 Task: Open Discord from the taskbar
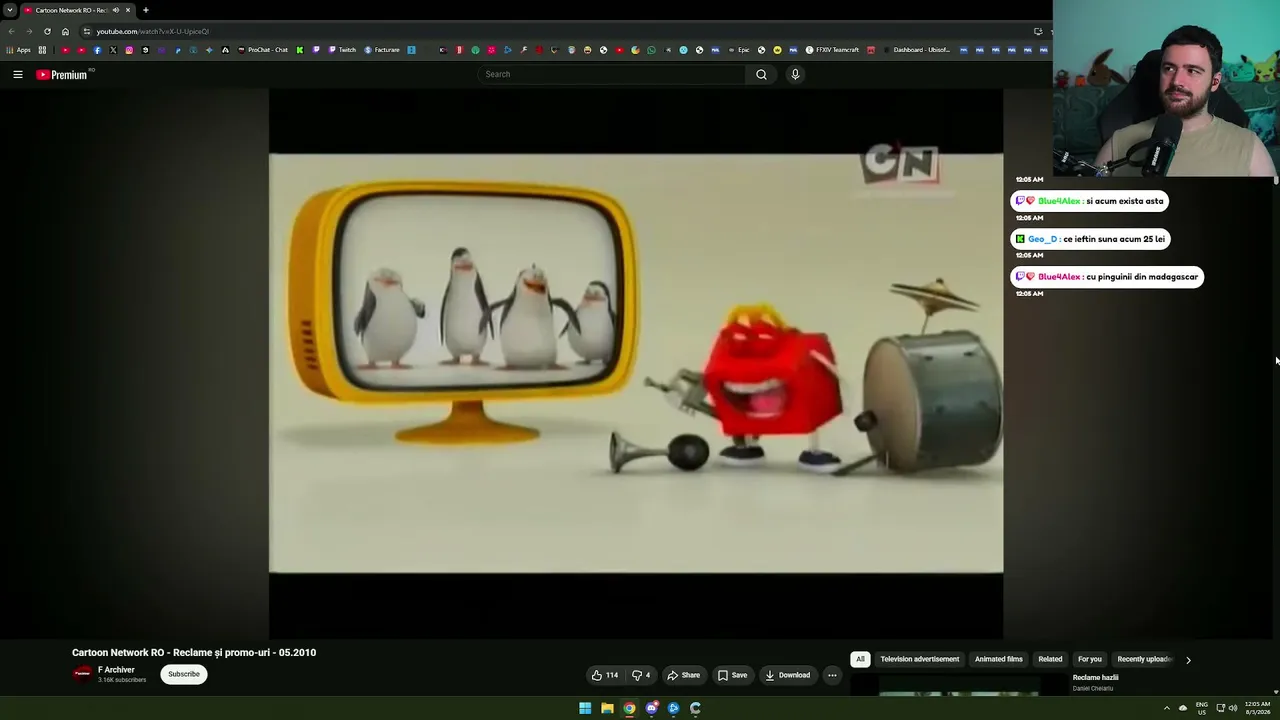(x=651, y=708)
